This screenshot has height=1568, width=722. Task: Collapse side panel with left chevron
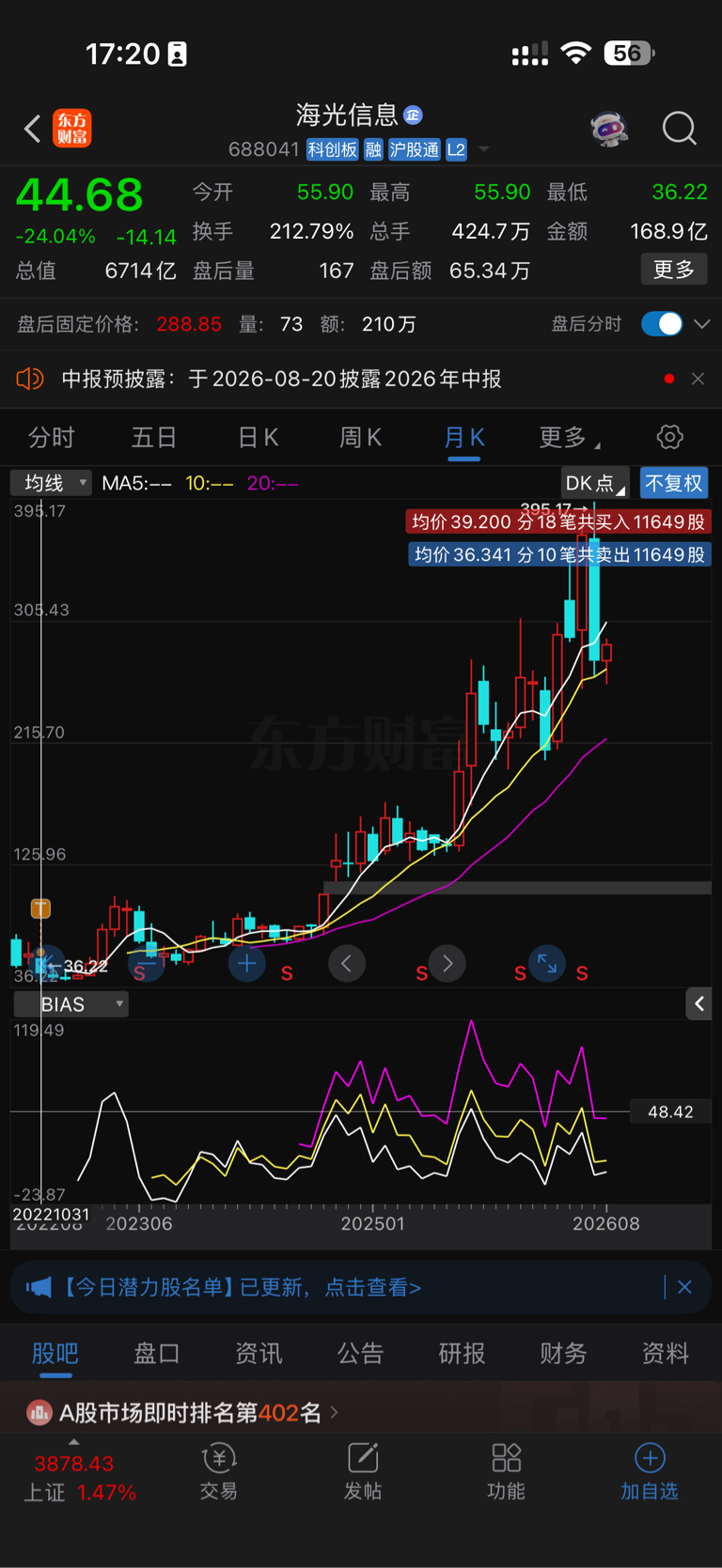[x=698, y=1004]
